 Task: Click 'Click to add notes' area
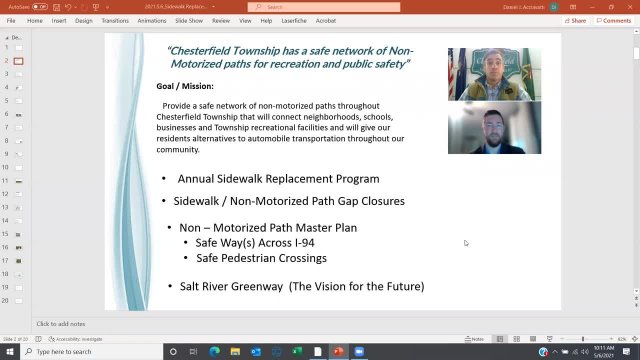point(61,324)
